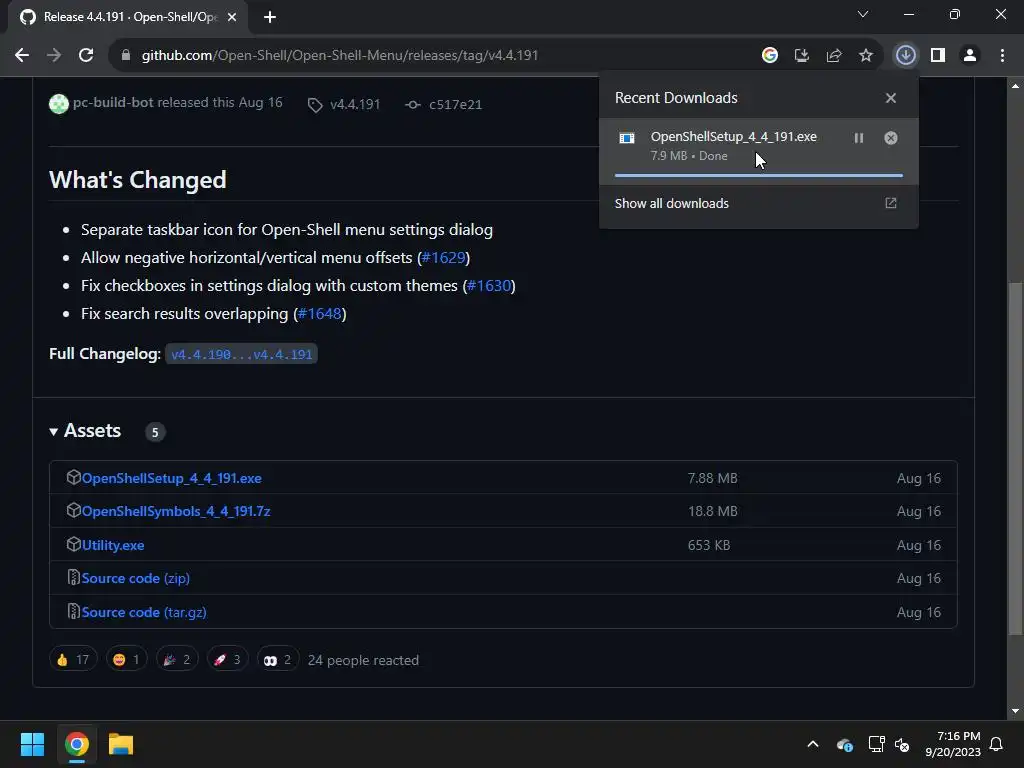The width and height of the screenshot is (1024, 768).
Task: Click Show all downloads
Action: pyautogui.click(x=671, y=204)
